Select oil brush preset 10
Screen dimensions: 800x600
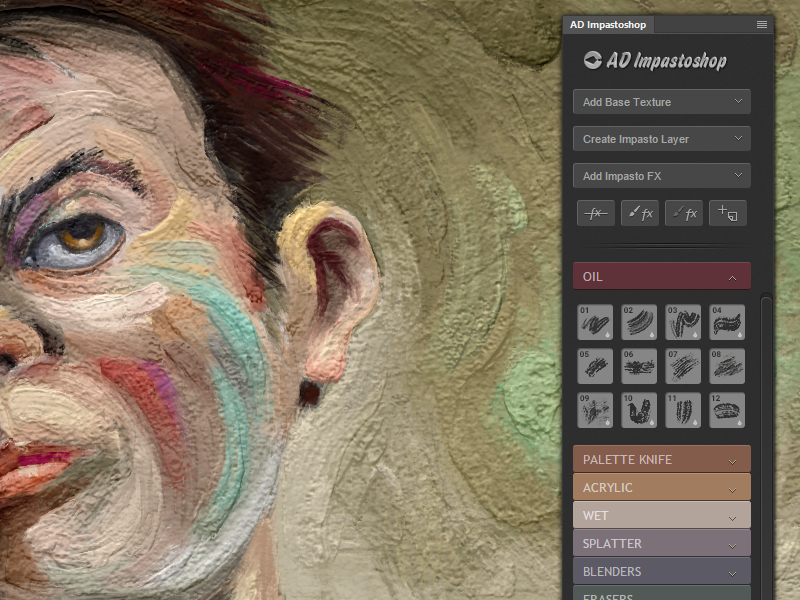[639, 410]
